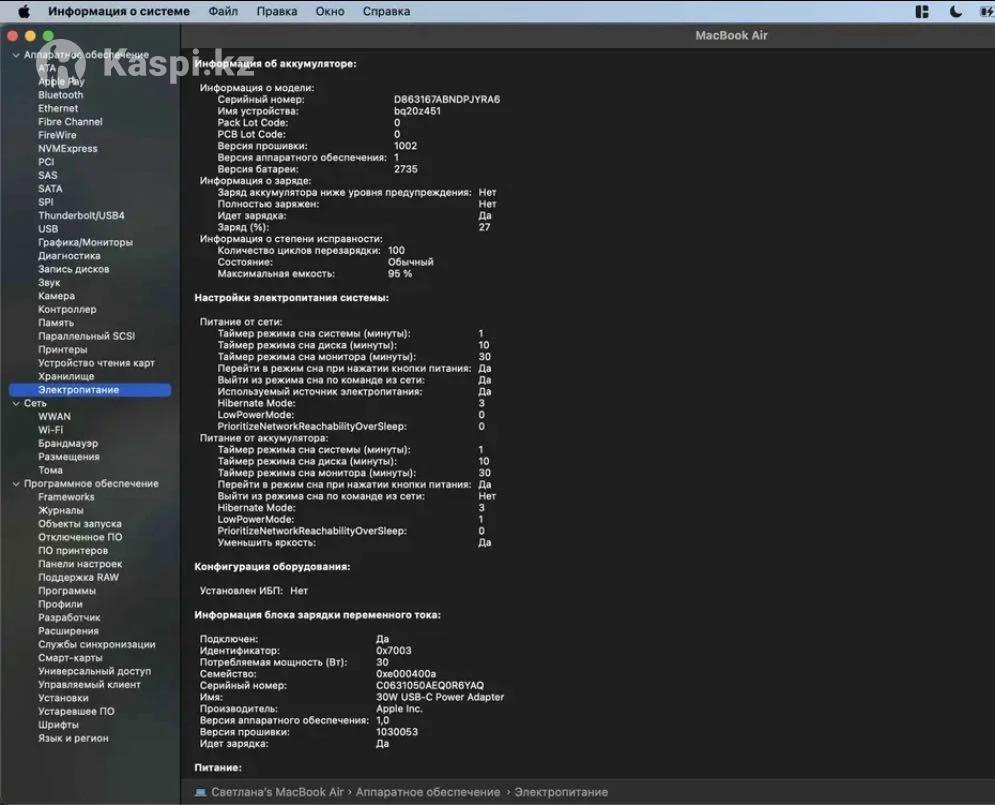The height and width of the screenshot is (805, 995).
Task: Open the Файл menu
Action: 223,12
